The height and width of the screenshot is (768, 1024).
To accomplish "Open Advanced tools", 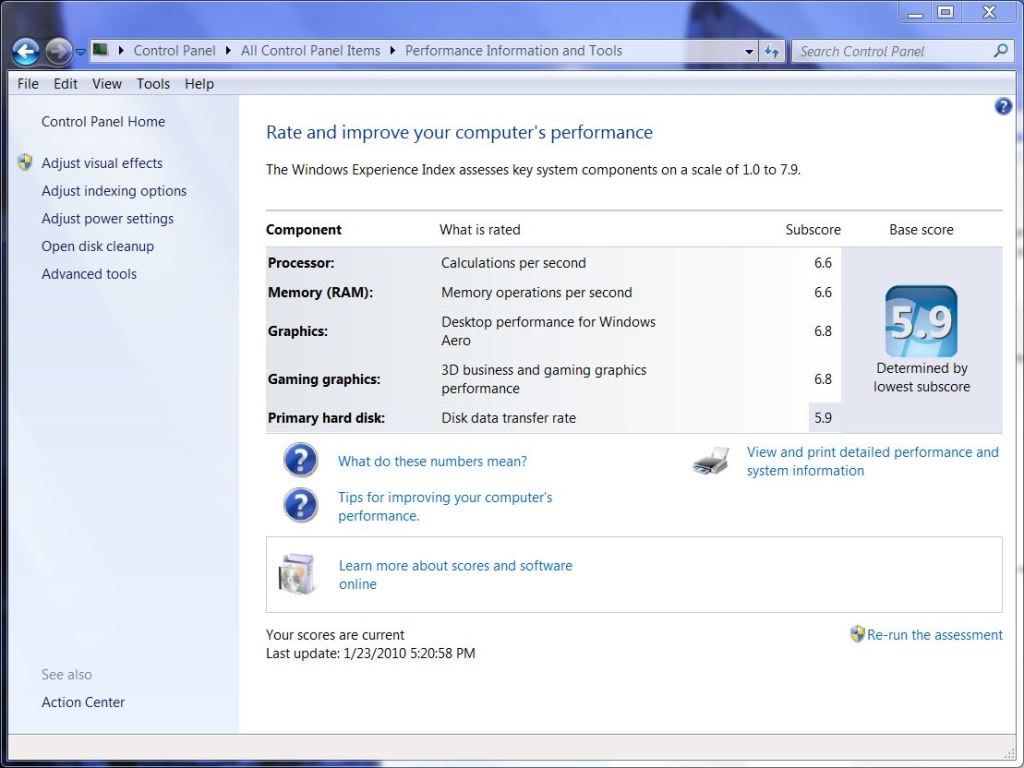I will (89, 274).
